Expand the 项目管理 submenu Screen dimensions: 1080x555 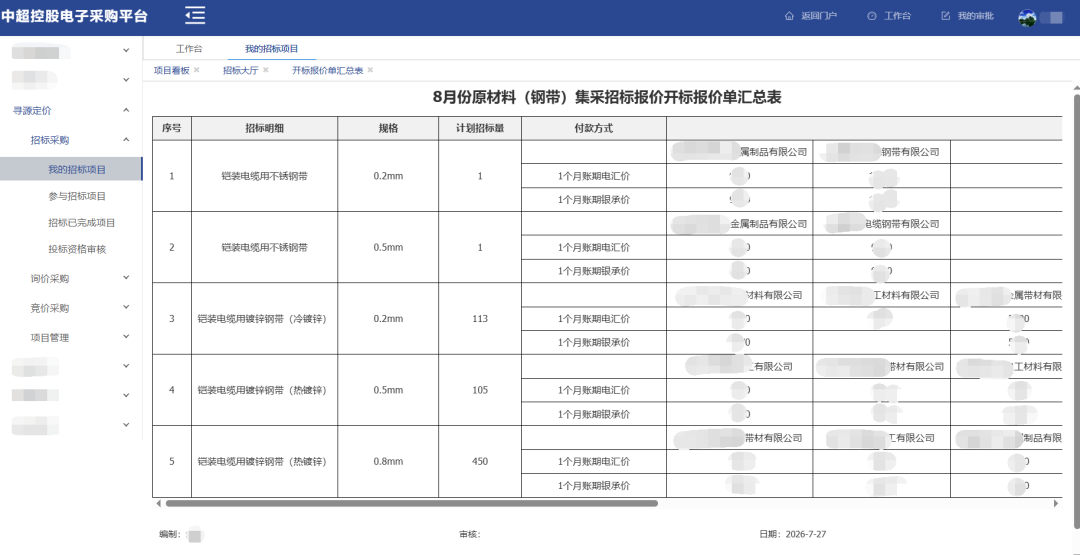coord(126,337)
